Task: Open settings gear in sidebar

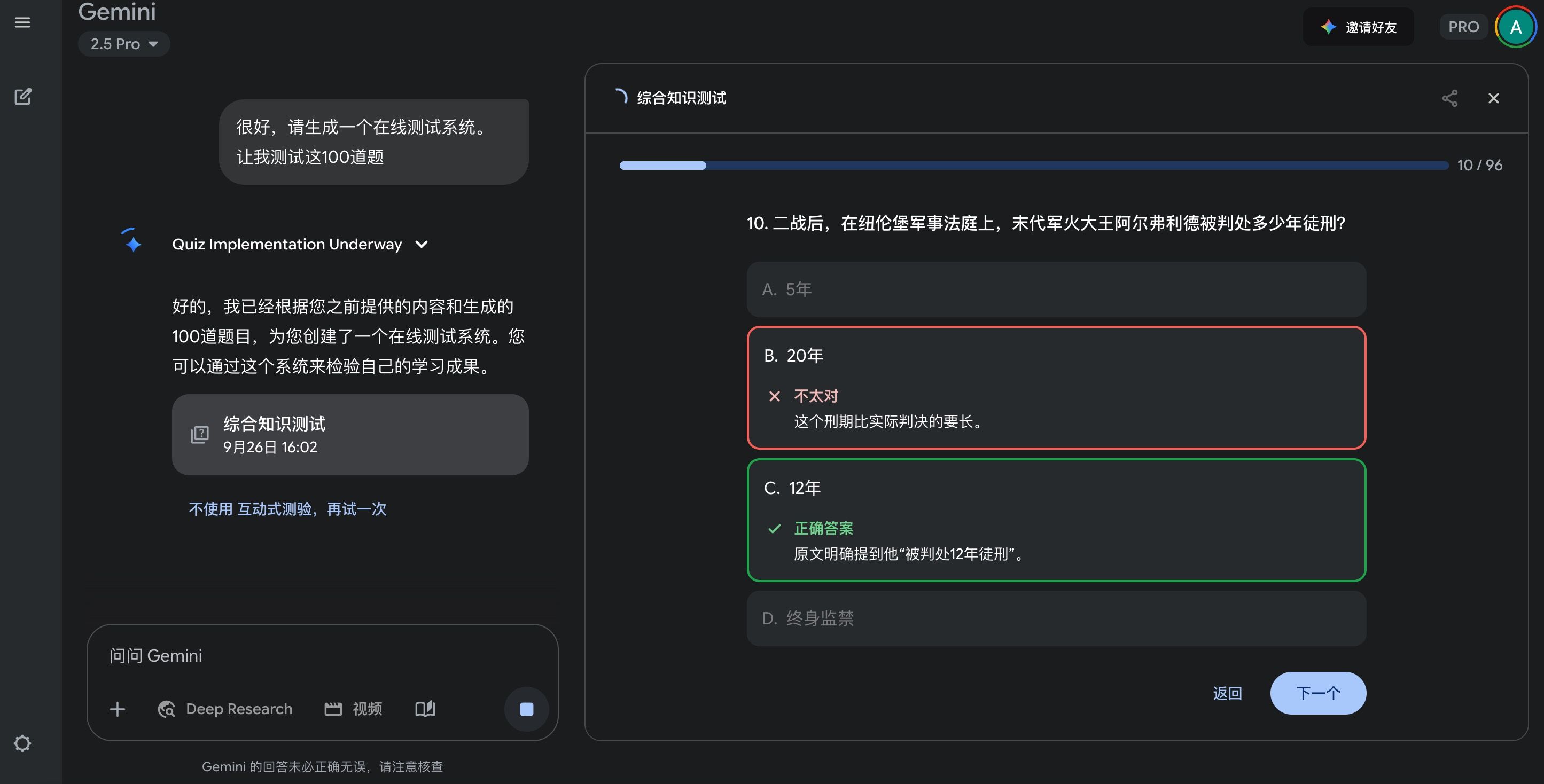Action: pyautogui.click(x=22, y=743)
